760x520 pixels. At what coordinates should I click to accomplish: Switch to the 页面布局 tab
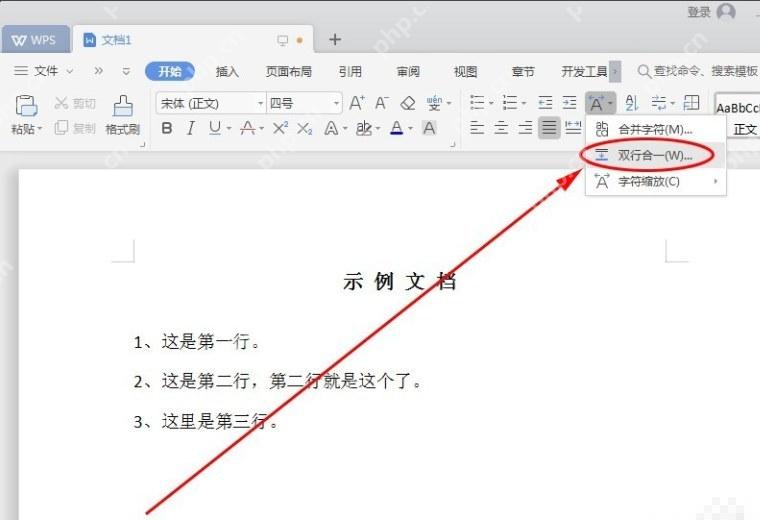288,72
